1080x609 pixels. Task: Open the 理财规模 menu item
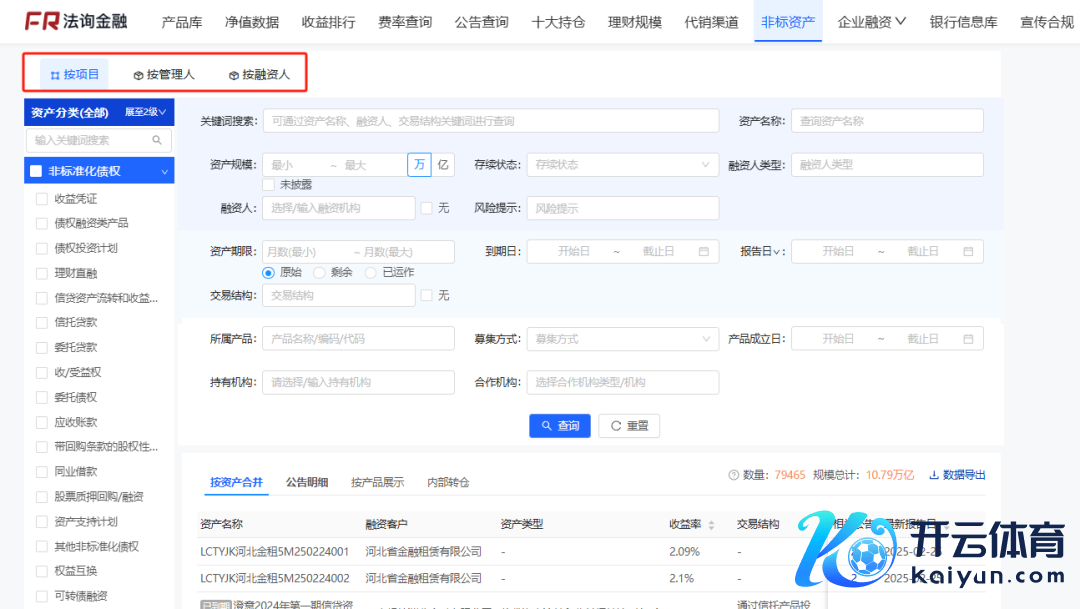tap(634, 22)
